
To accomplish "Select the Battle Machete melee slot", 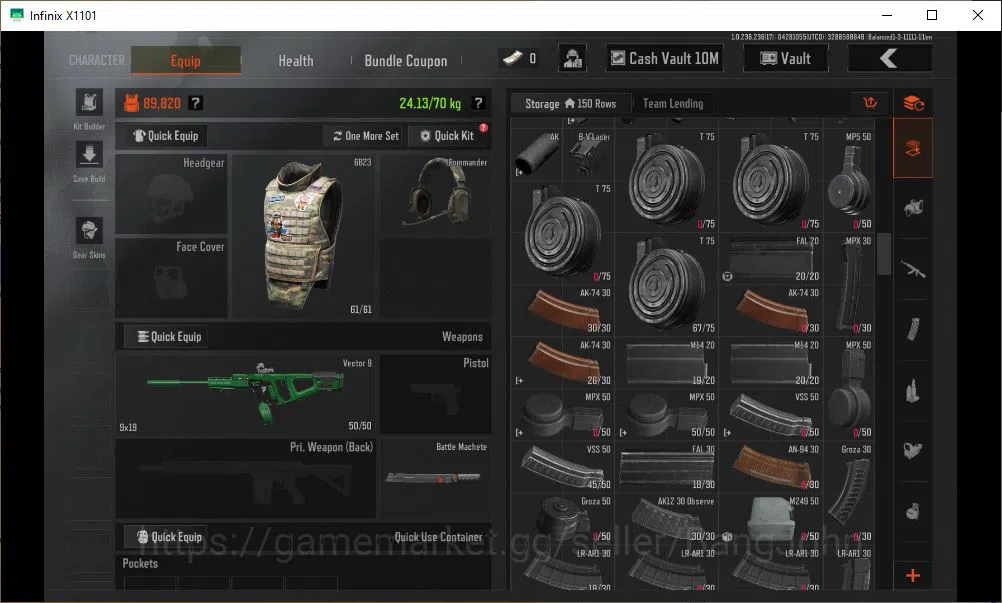I will [x=436, y=478].
